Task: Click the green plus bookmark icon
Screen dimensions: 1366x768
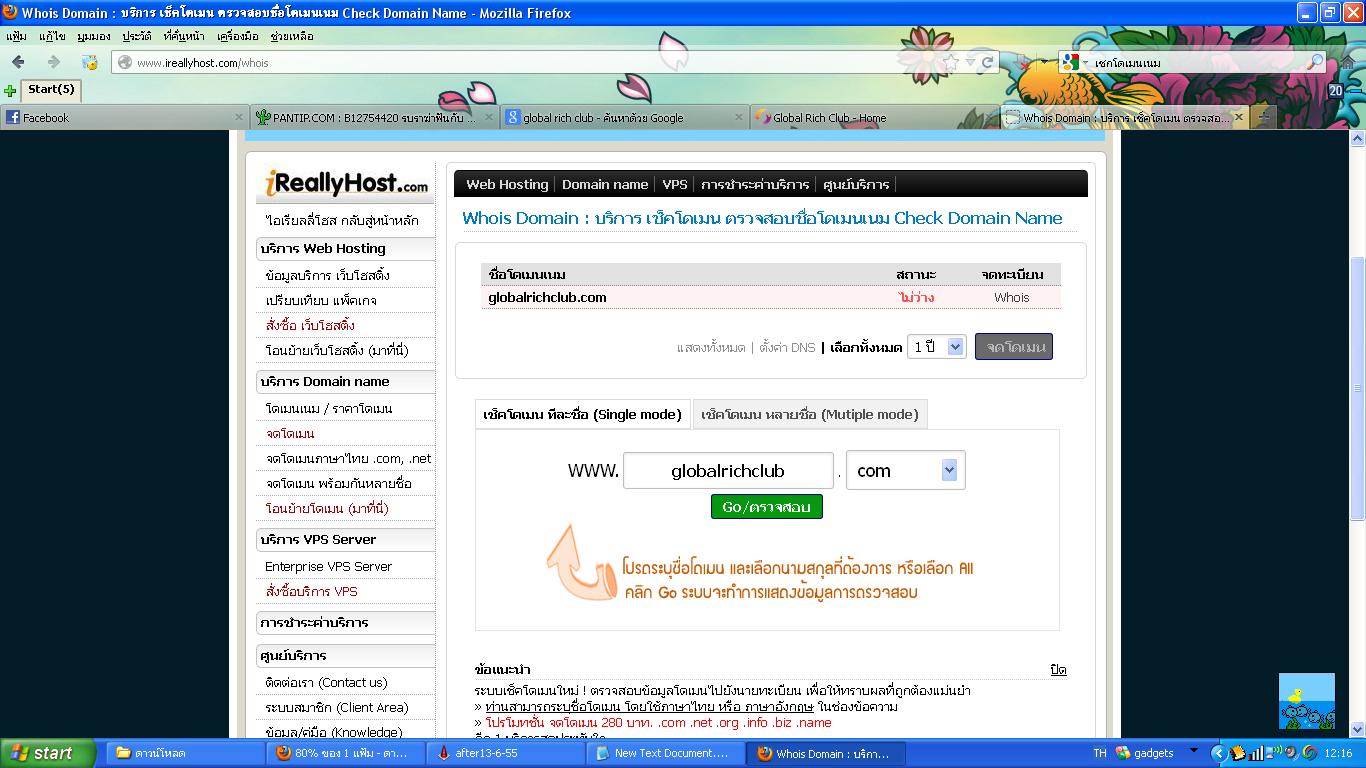Action: click(x=10, y=90)
